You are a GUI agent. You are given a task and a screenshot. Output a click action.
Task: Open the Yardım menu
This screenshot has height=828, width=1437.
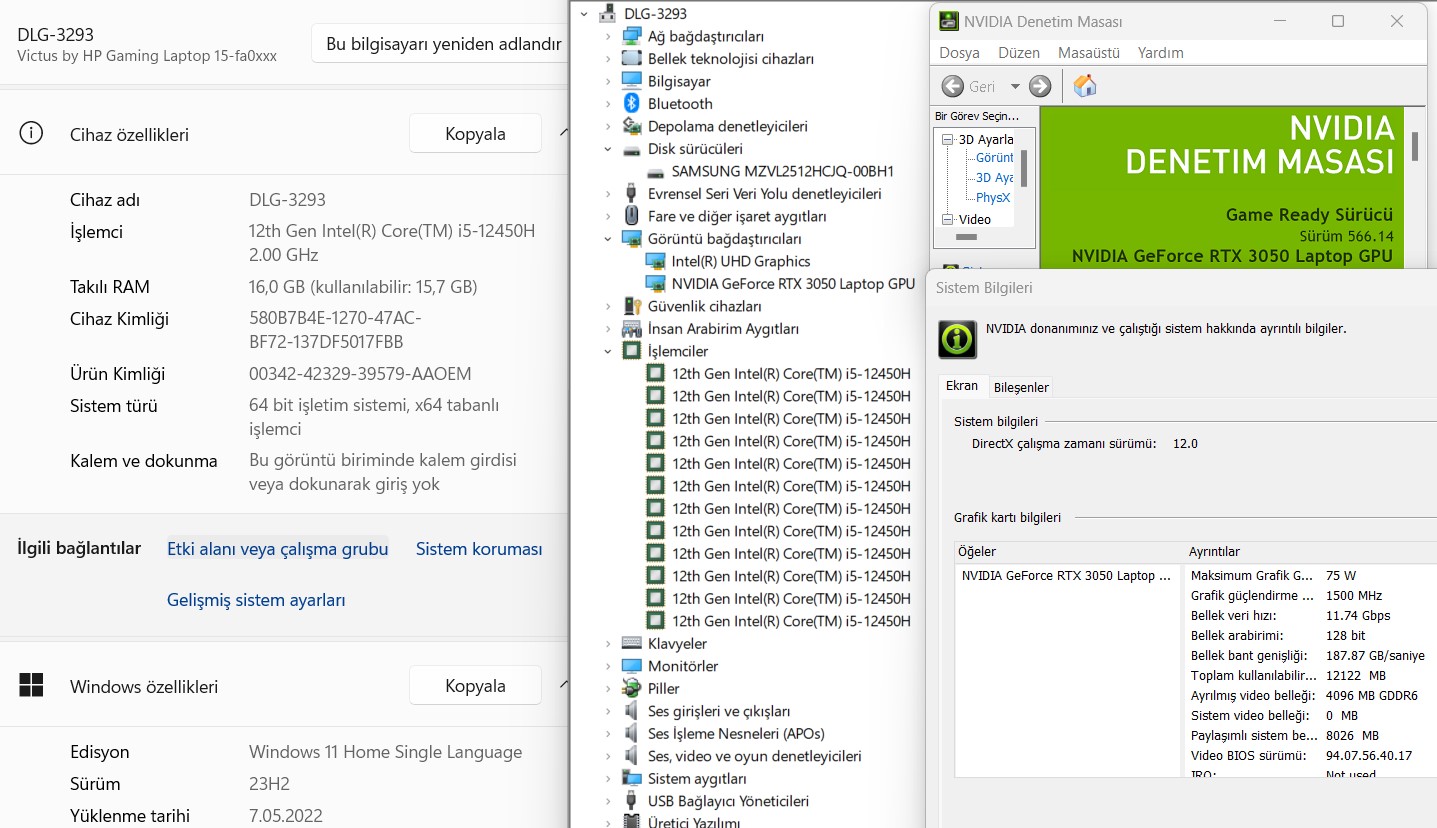click(x=1161, y=52)
